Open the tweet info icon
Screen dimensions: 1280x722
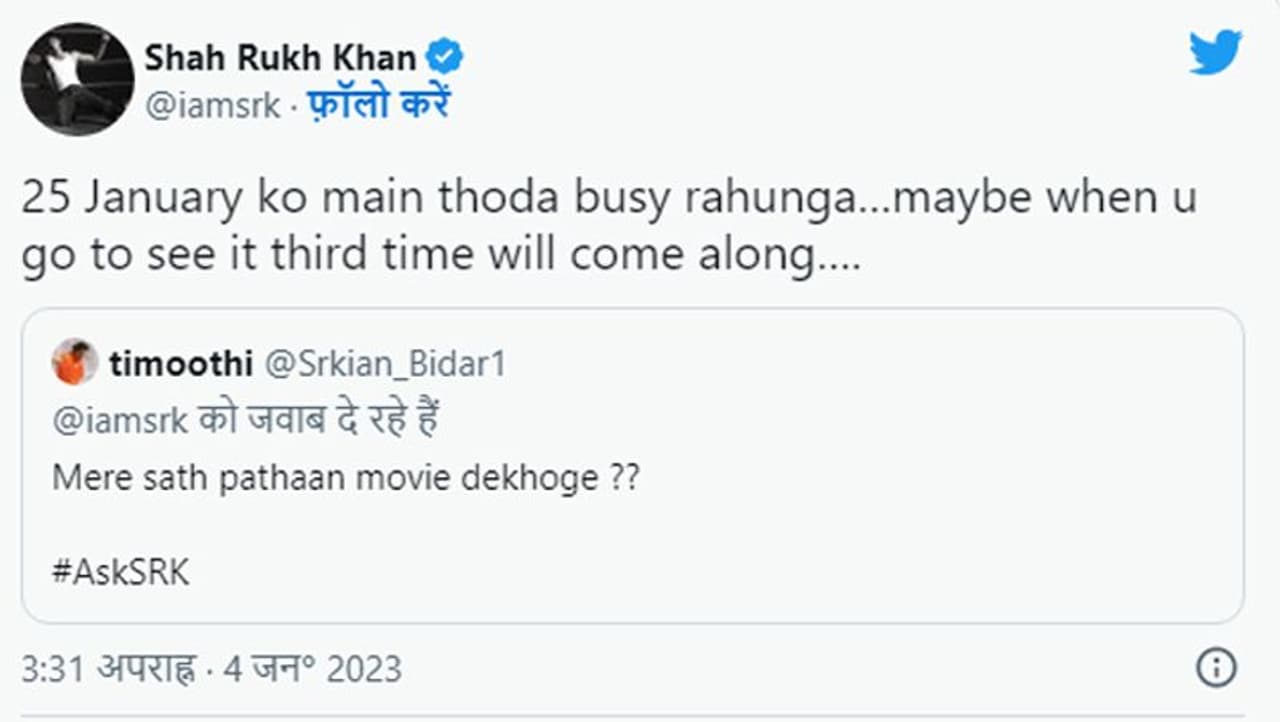(x=1216, y=668)
